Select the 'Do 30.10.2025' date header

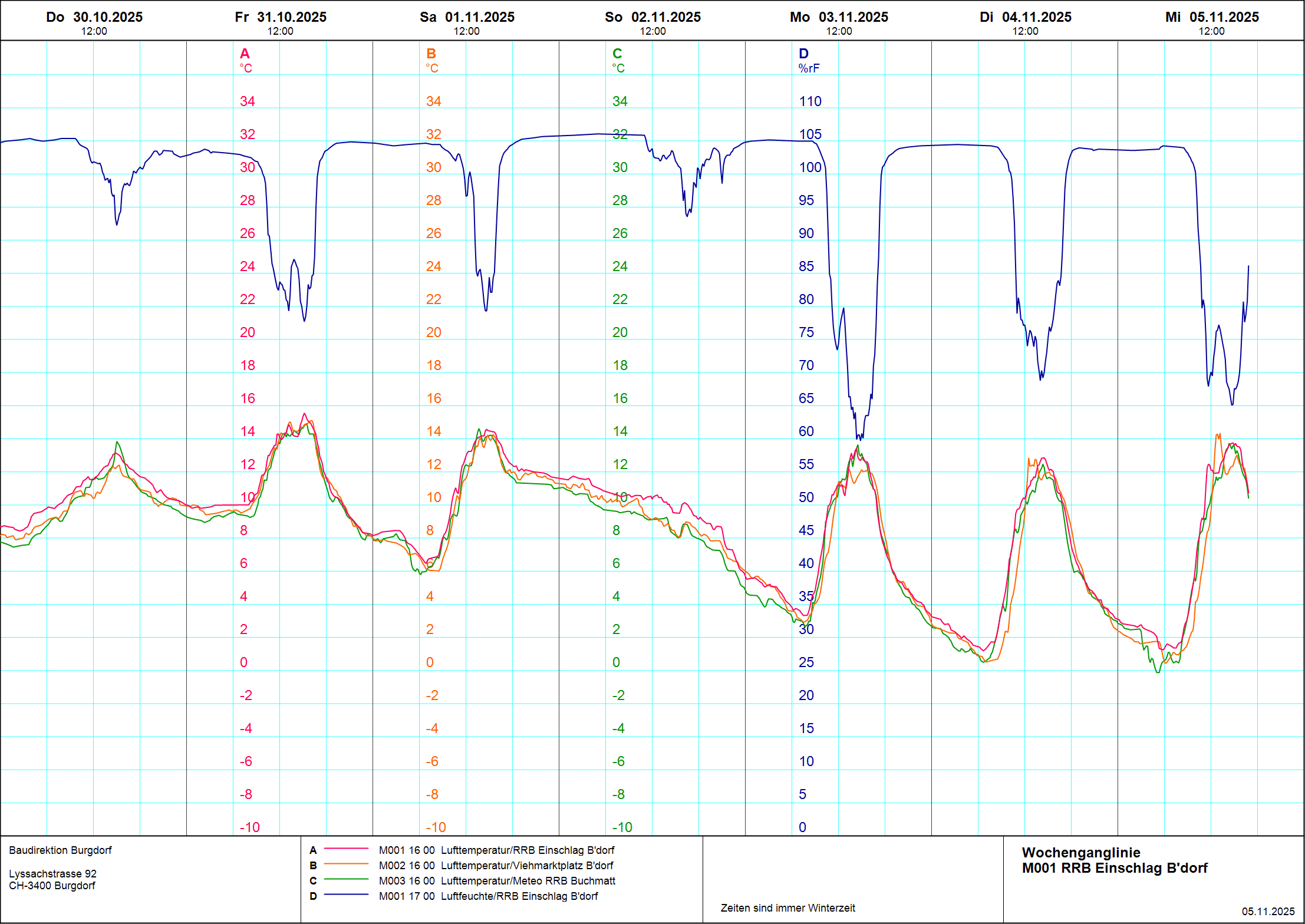click(x=94, y=17)
